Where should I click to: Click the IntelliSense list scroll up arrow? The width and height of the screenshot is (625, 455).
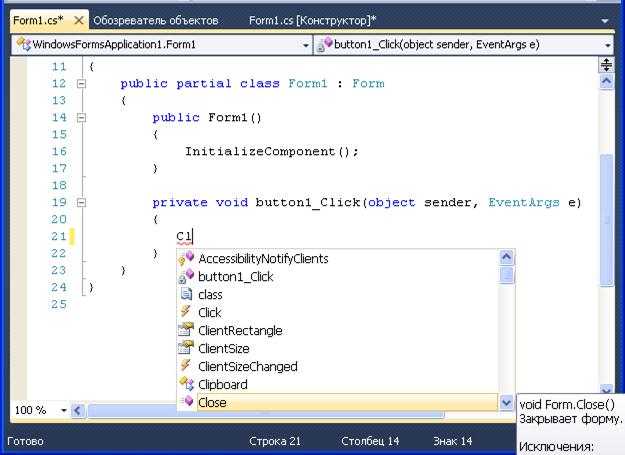(506, 257)
